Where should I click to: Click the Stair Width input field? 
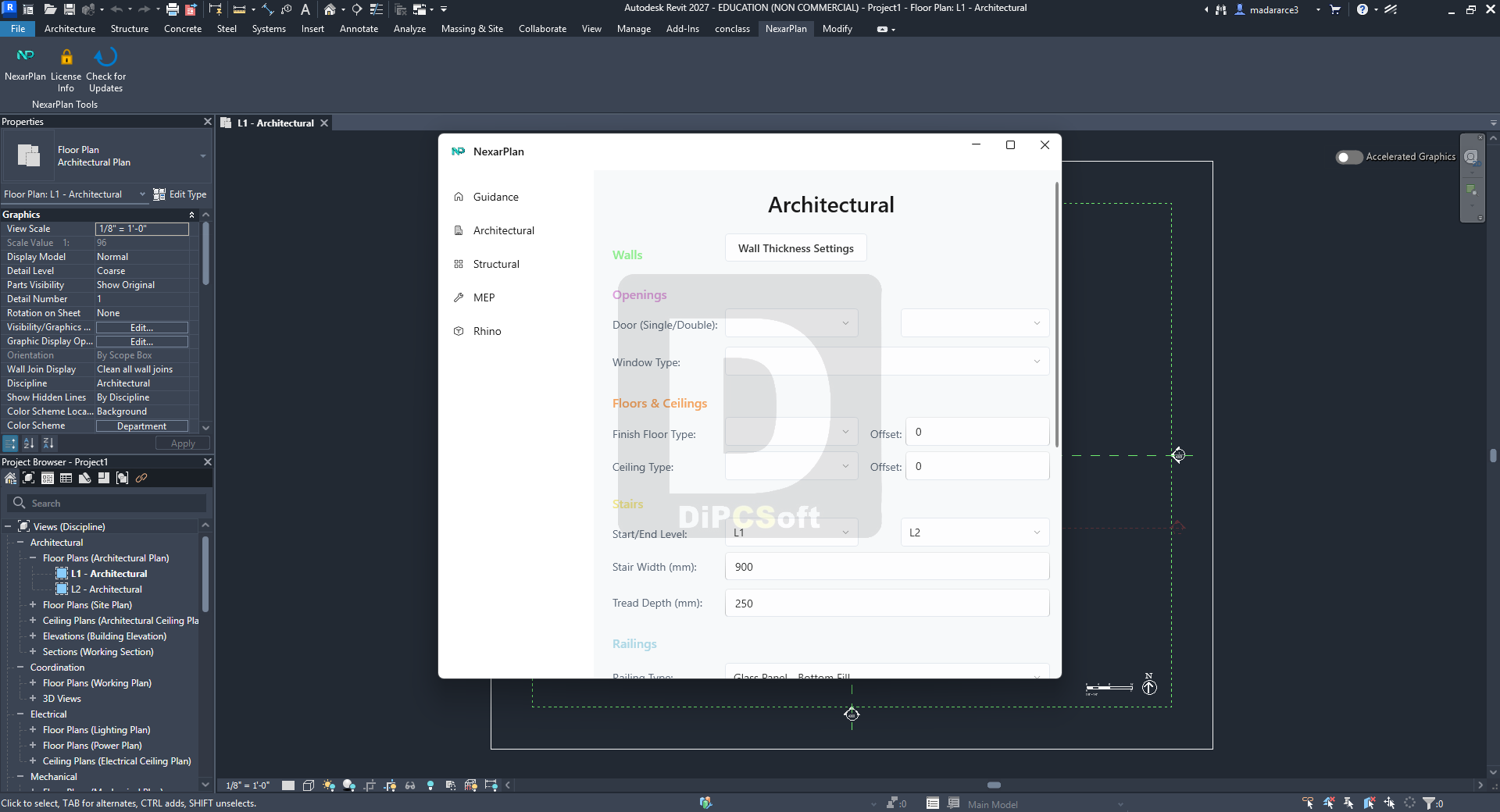(887, 567)
